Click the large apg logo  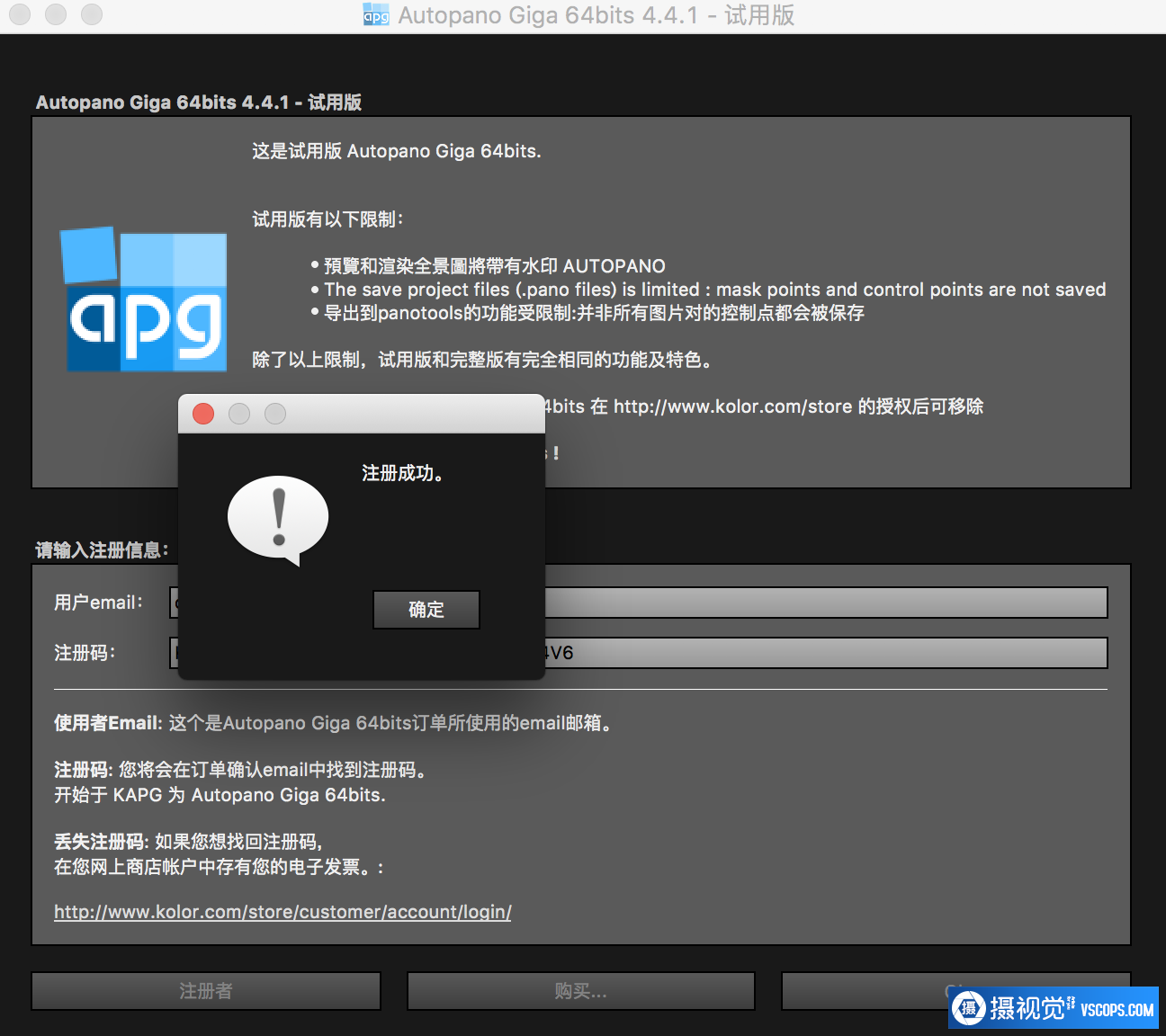tap(144, 300)
